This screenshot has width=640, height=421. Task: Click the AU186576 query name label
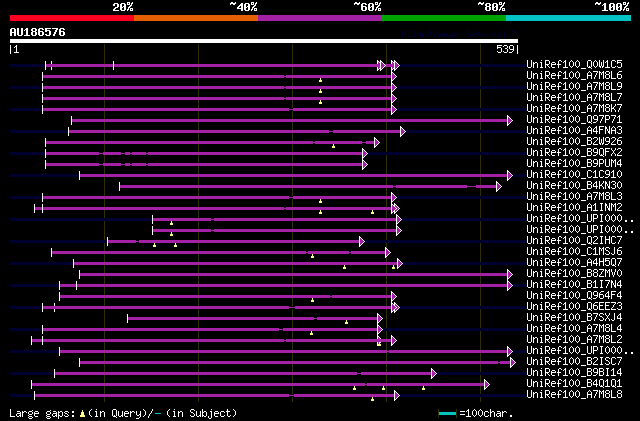tap(38, 32)
